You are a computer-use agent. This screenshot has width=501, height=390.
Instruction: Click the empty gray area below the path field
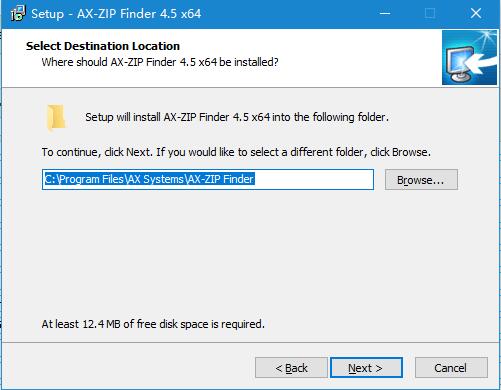[250, 253]
